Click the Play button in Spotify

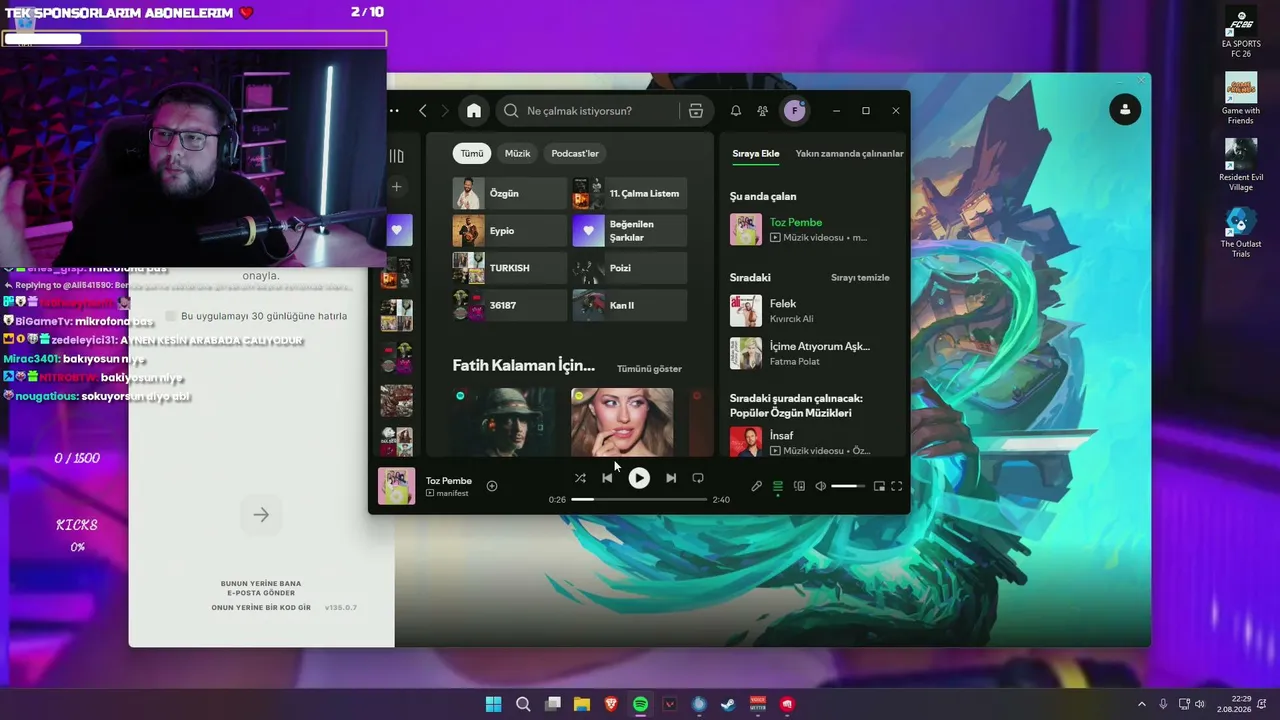coord(639,478)
